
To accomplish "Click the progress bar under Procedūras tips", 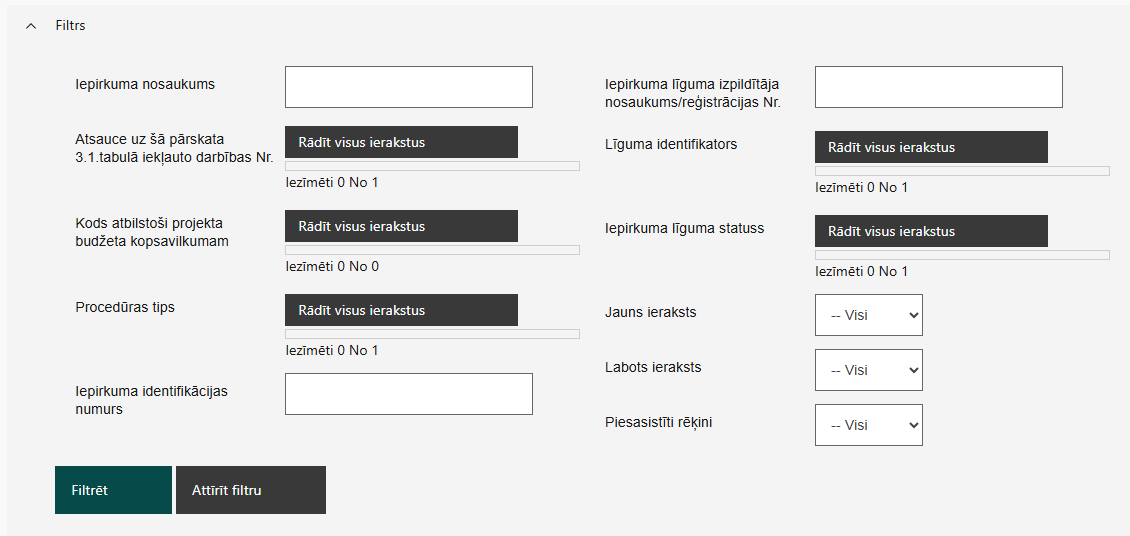I will pos(432,334).
